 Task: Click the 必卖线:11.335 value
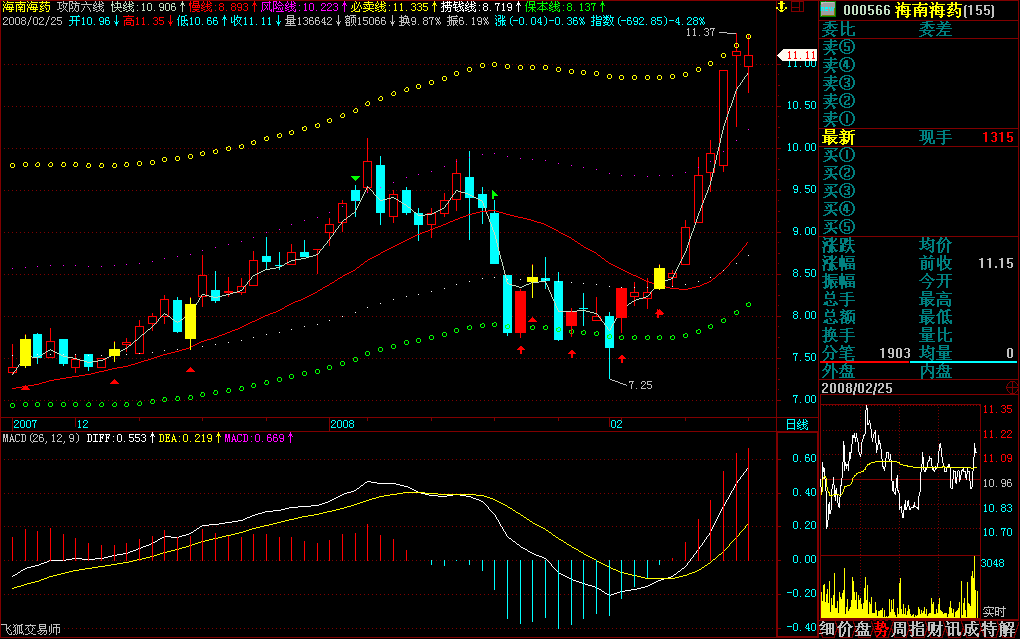(389, 7)
